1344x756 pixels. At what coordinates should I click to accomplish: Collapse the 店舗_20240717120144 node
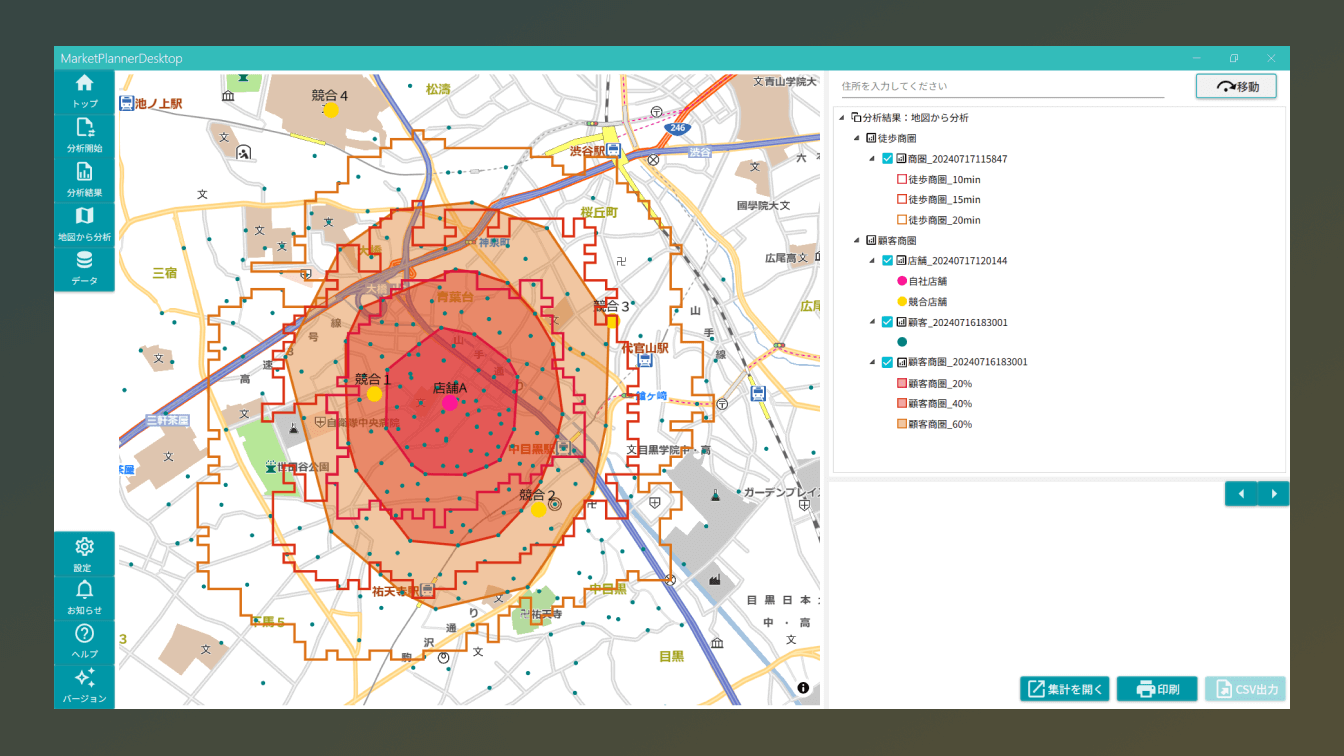pyautogui.click(x=873, y=261)
